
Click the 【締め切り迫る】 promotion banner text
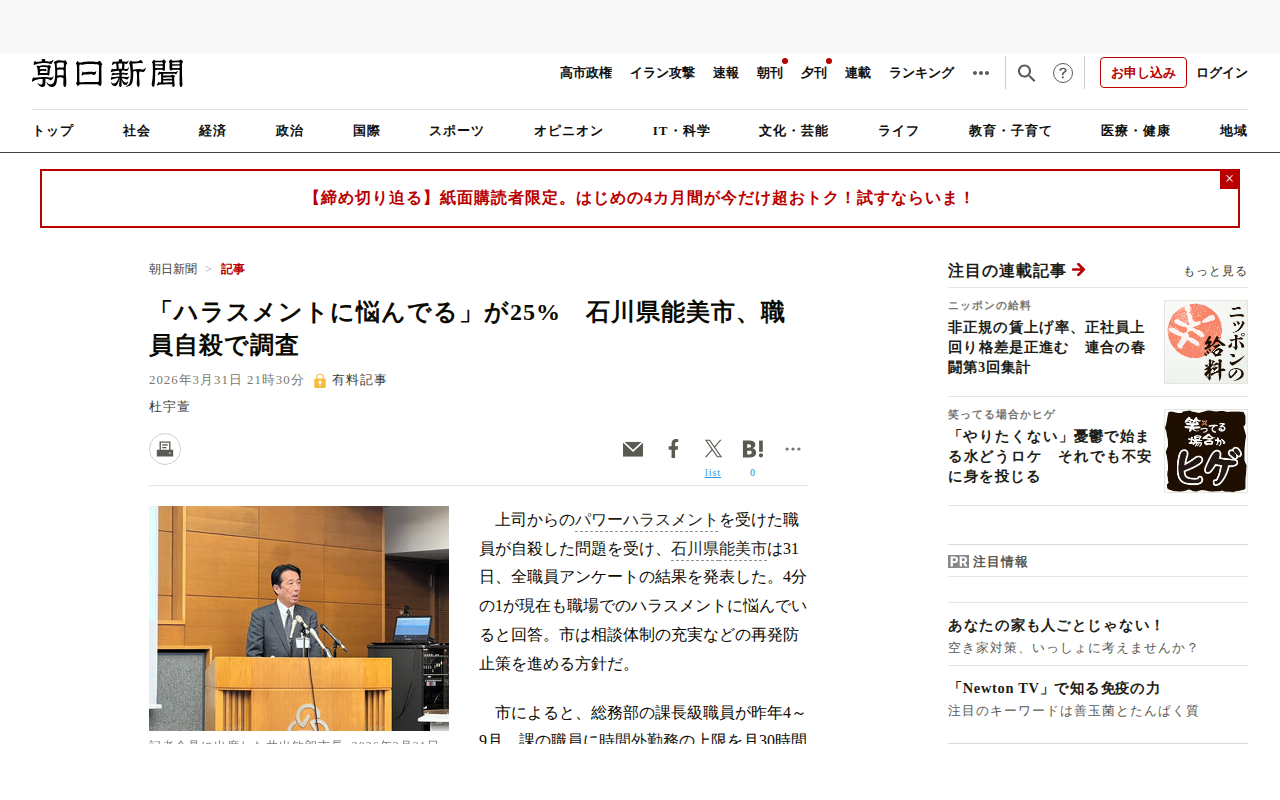(640, 198)
